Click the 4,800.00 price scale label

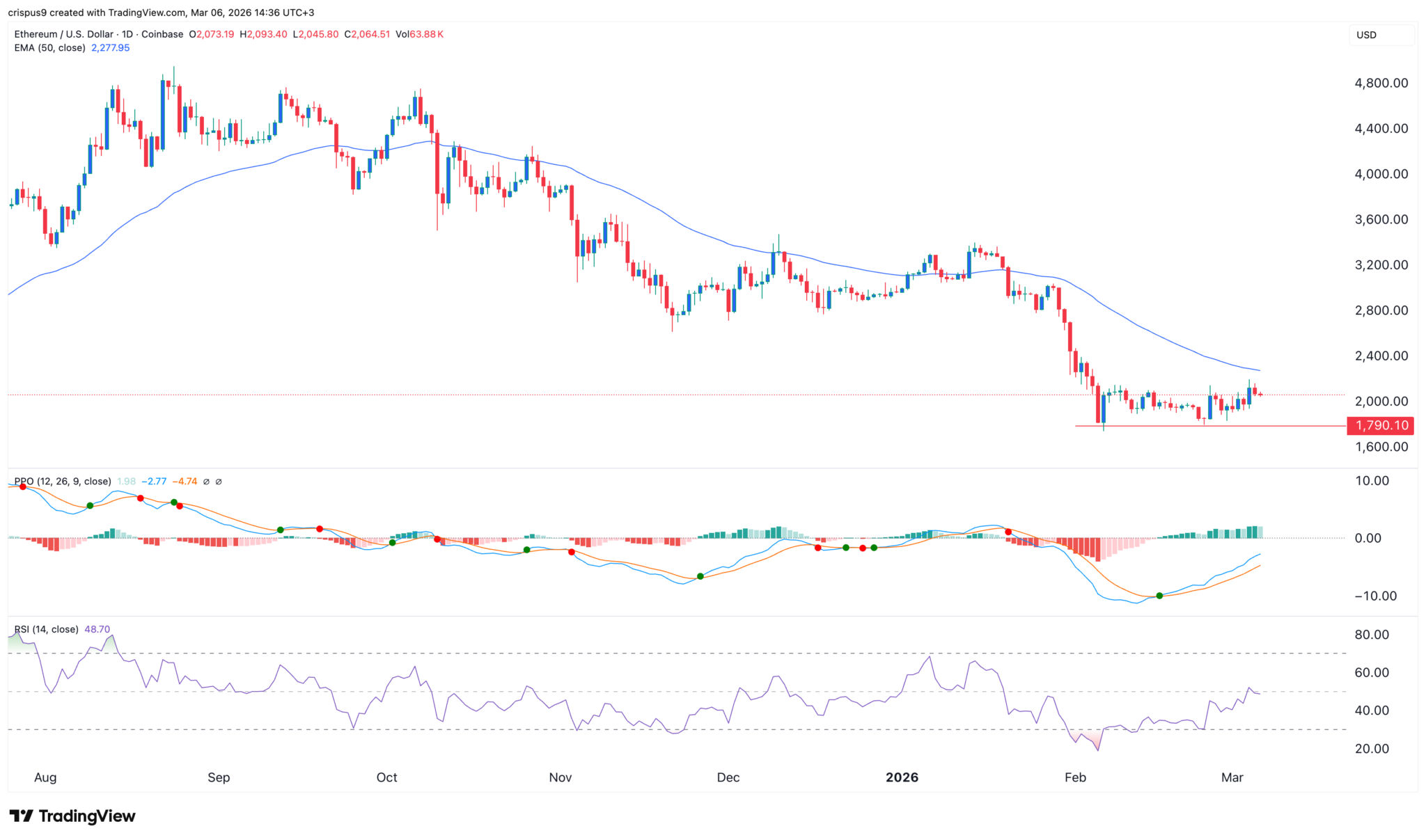click(x=1381, y=83)
